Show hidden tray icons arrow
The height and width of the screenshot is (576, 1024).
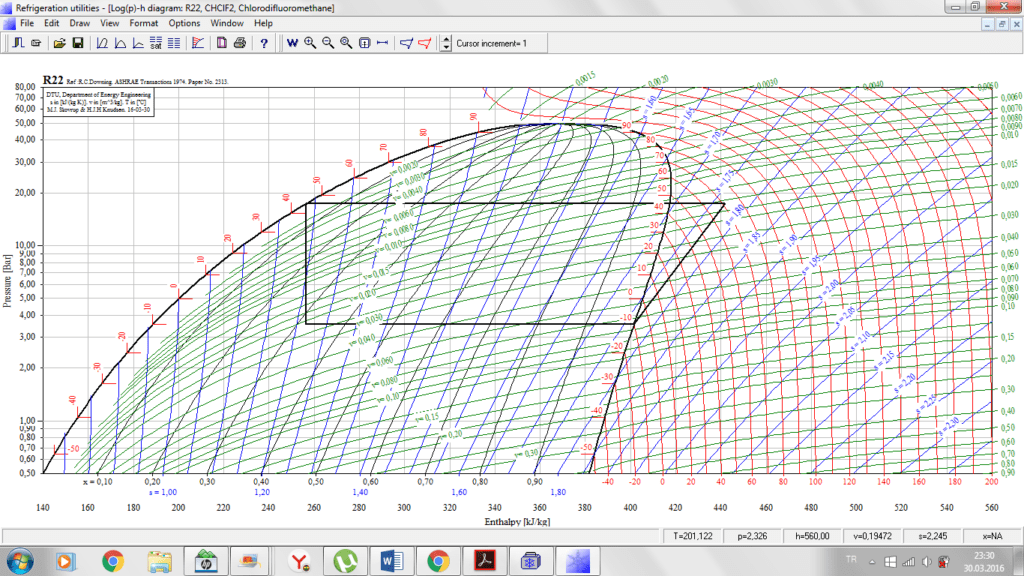point(872,562)
